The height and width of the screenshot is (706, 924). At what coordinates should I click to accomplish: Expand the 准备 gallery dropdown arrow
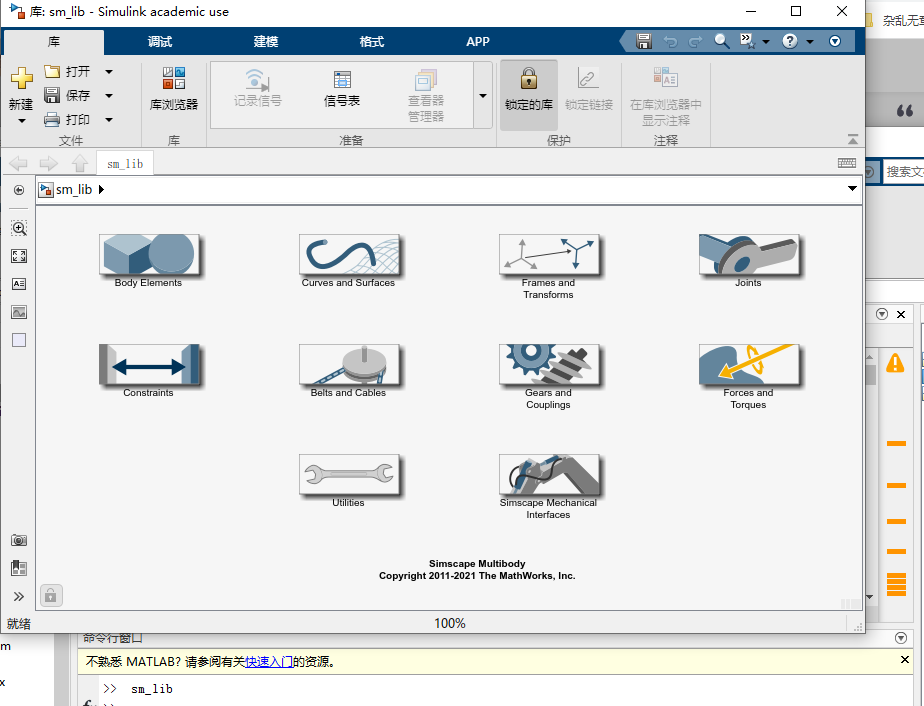tap(483, 95)
